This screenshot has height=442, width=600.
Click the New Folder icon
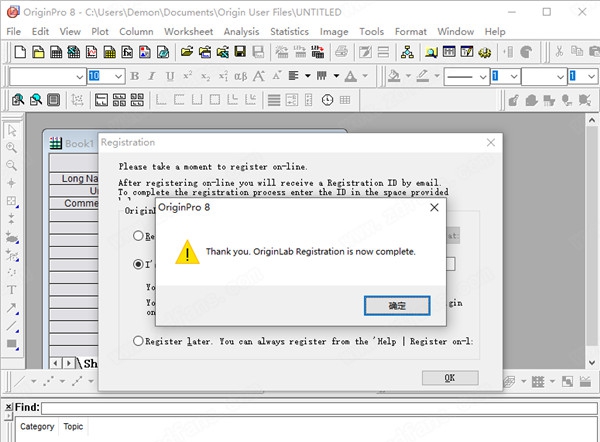(38, 52)
